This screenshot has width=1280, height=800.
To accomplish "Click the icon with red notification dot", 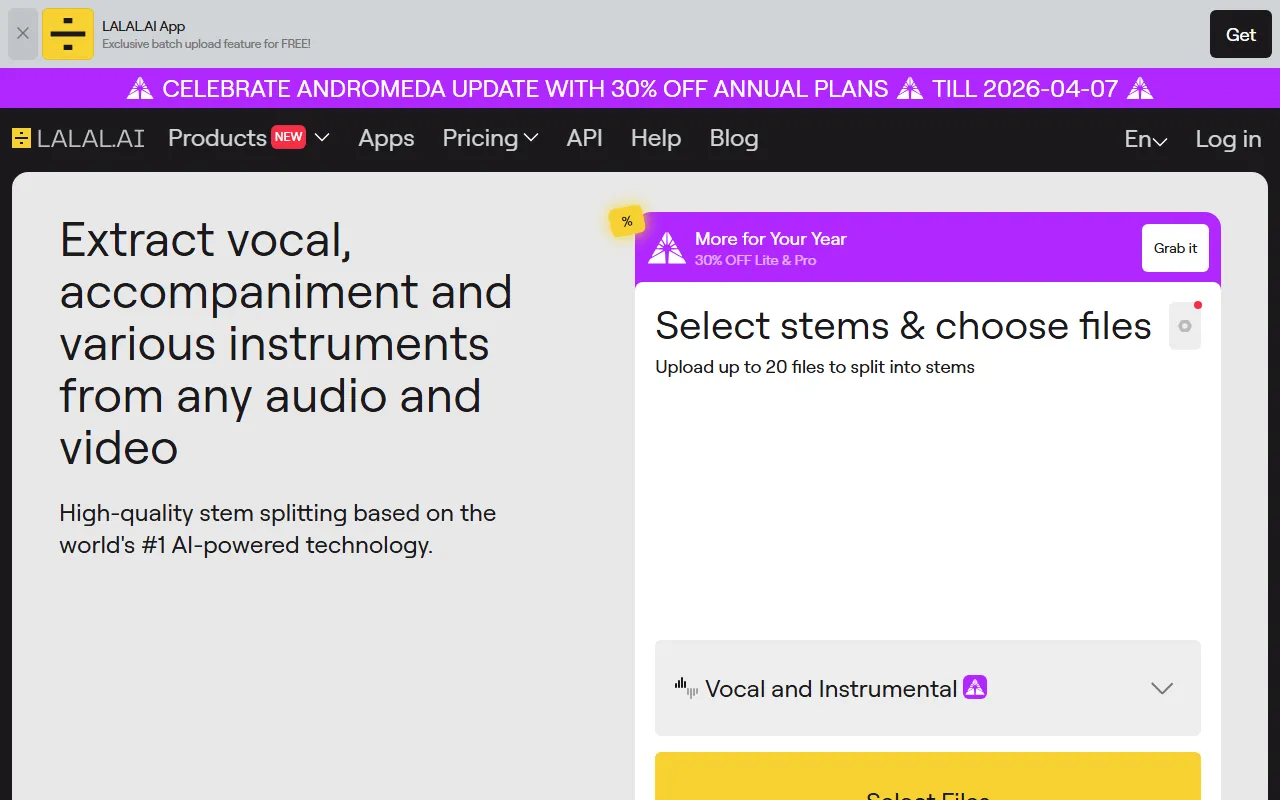I will (1185, 326).
